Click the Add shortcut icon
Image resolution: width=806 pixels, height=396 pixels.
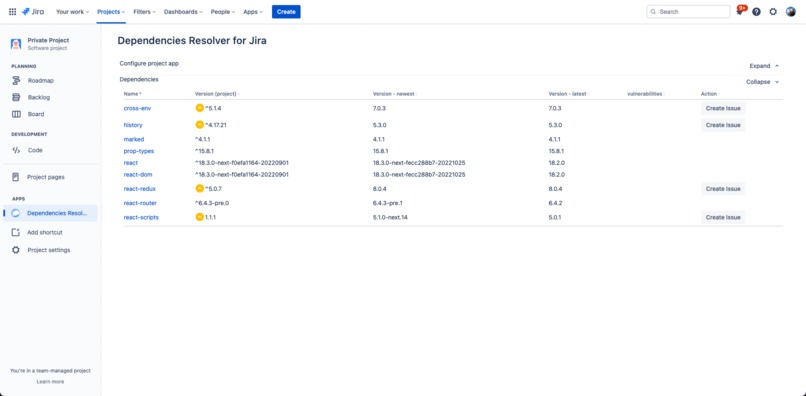pos(16,232)
